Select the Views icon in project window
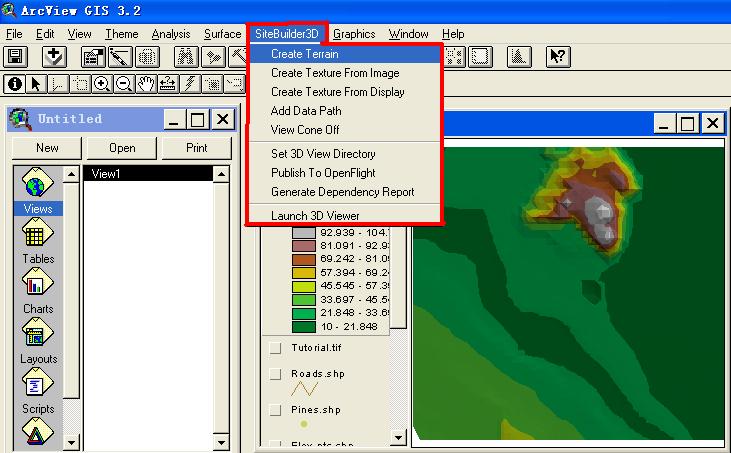 pos(38,183)
